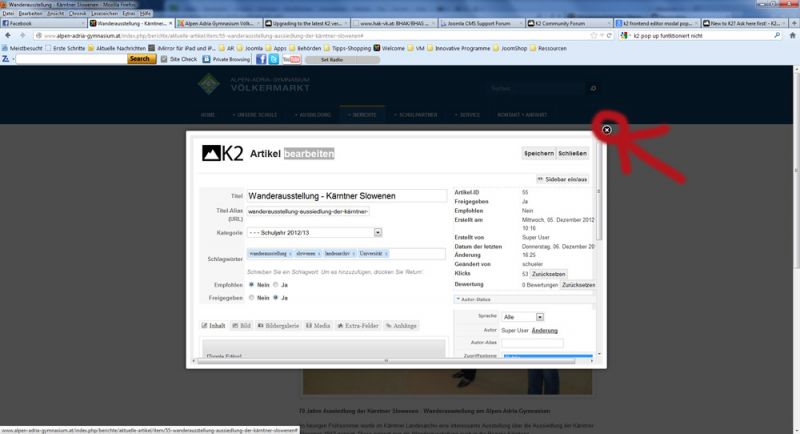The height and width of the screenshot is (434, 800).
Task: Remove the landesarchiv tag
Action: coord(353,253)
